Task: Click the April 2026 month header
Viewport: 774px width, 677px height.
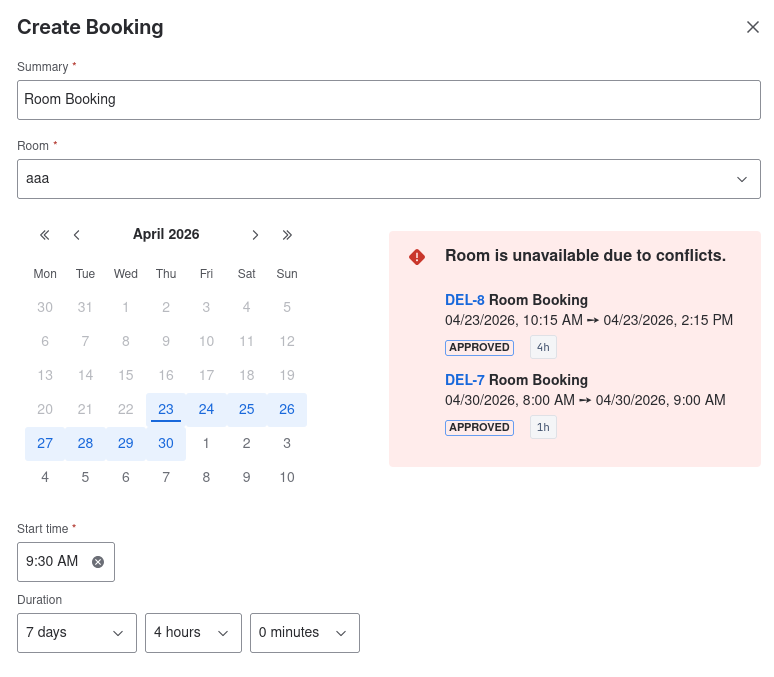Action: (x=166, y=235)
